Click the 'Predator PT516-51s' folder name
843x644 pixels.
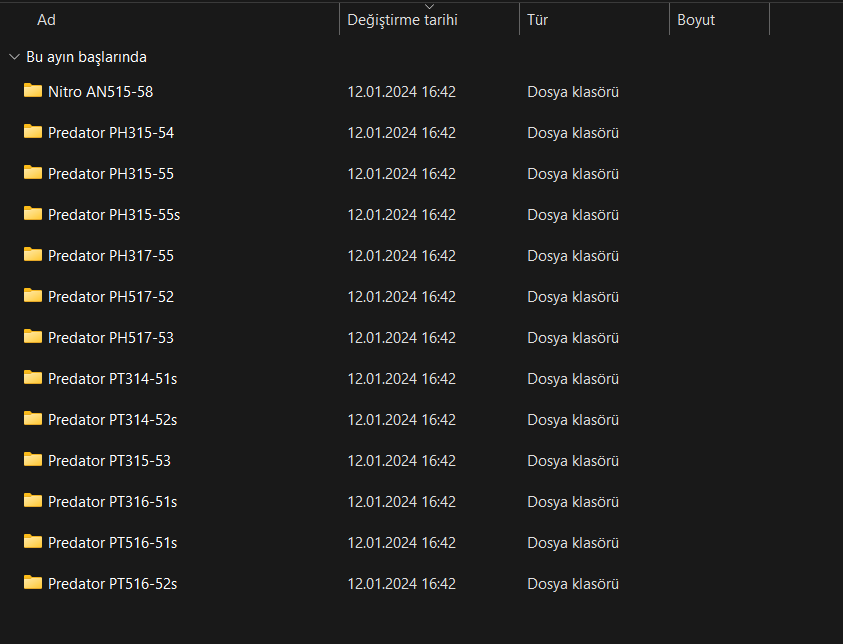click(112, 543)
